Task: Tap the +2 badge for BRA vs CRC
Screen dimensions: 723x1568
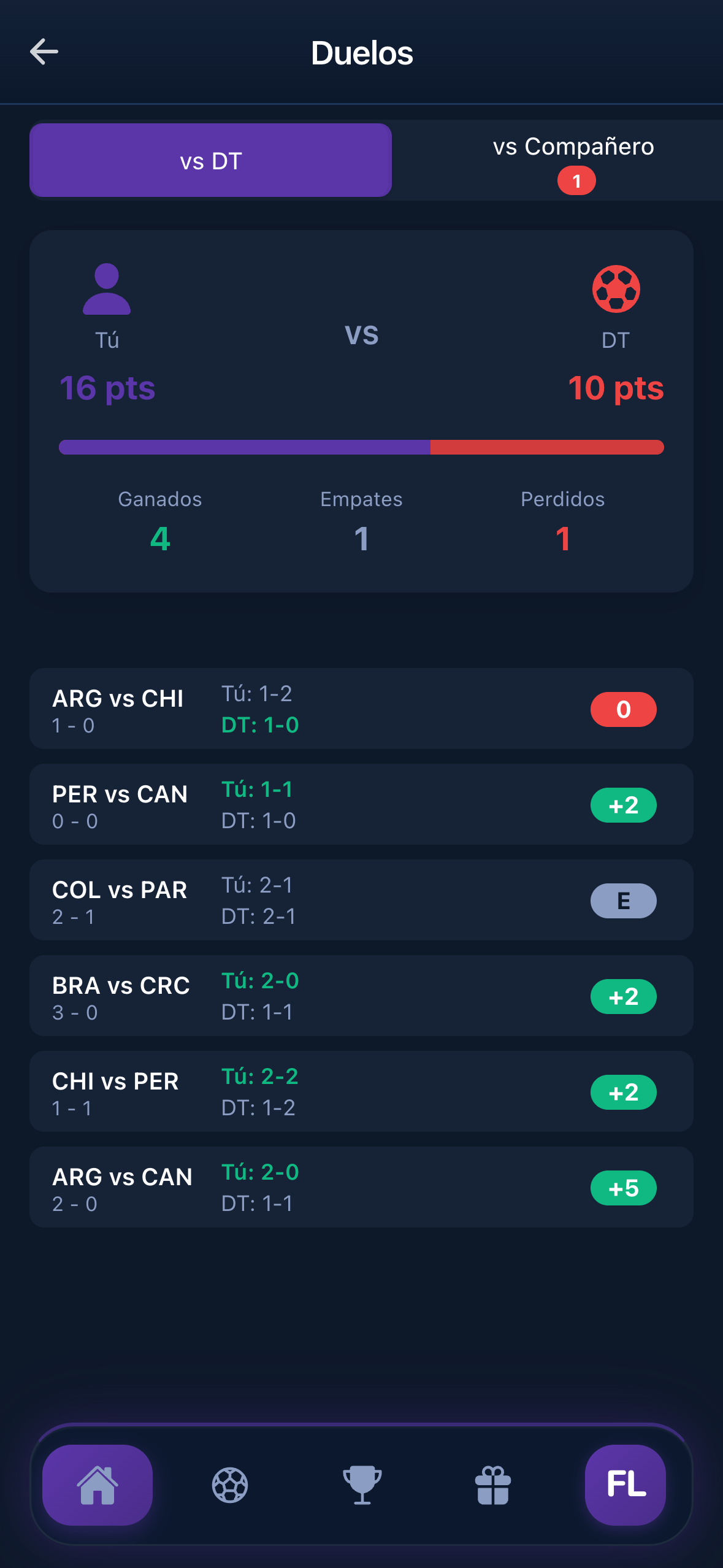Action: [x=623, y=996]
